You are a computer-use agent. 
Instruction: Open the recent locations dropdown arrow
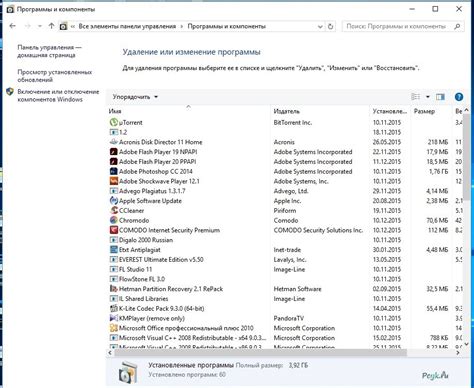(x=40, y=26)
